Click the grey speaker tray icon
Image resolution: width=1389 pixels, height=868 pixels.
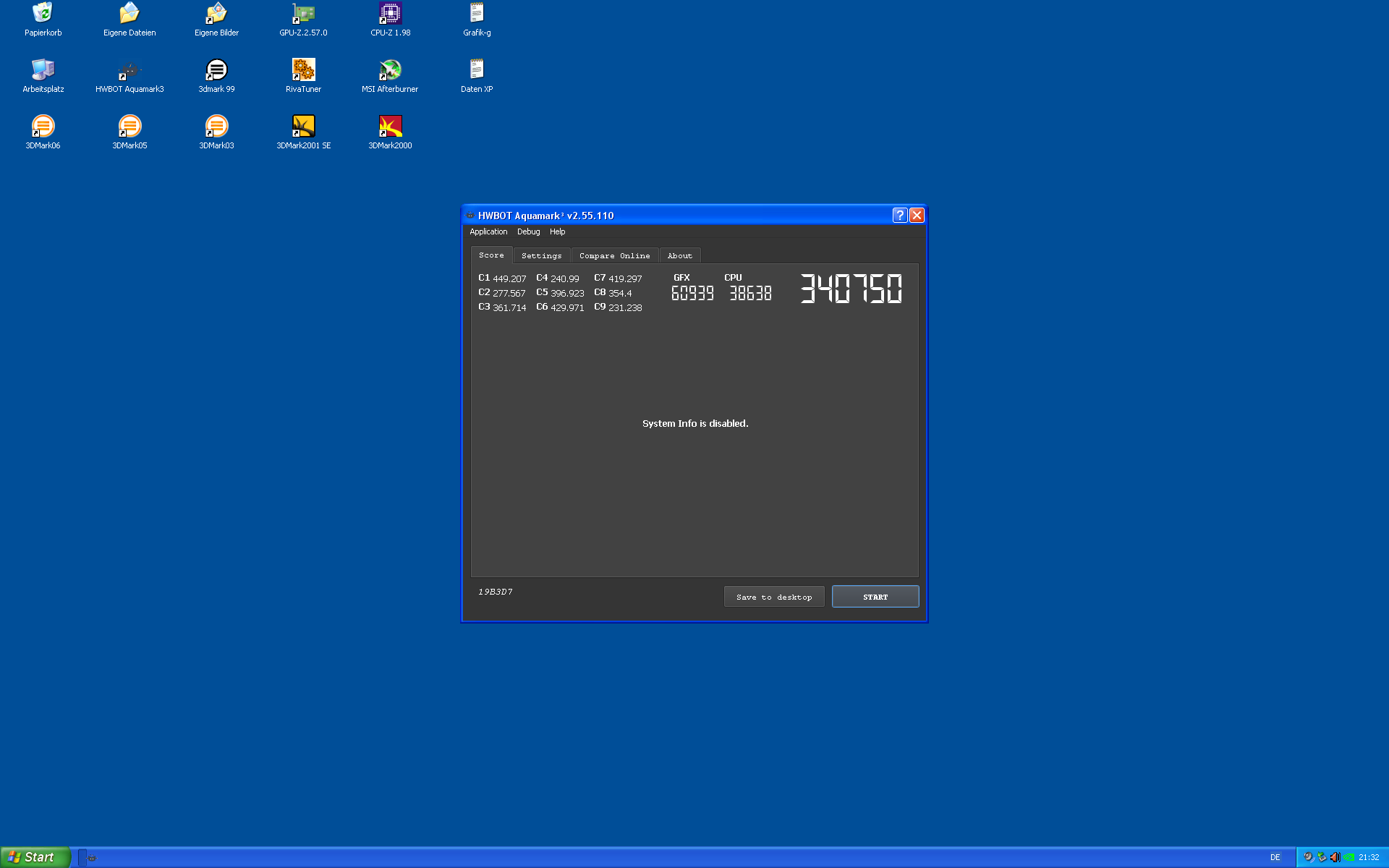(x=1308, y=857)
